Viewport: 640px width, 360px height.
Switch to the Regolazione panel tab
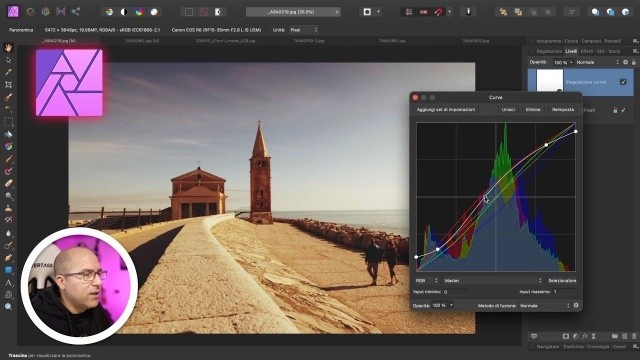pos(549,51)
